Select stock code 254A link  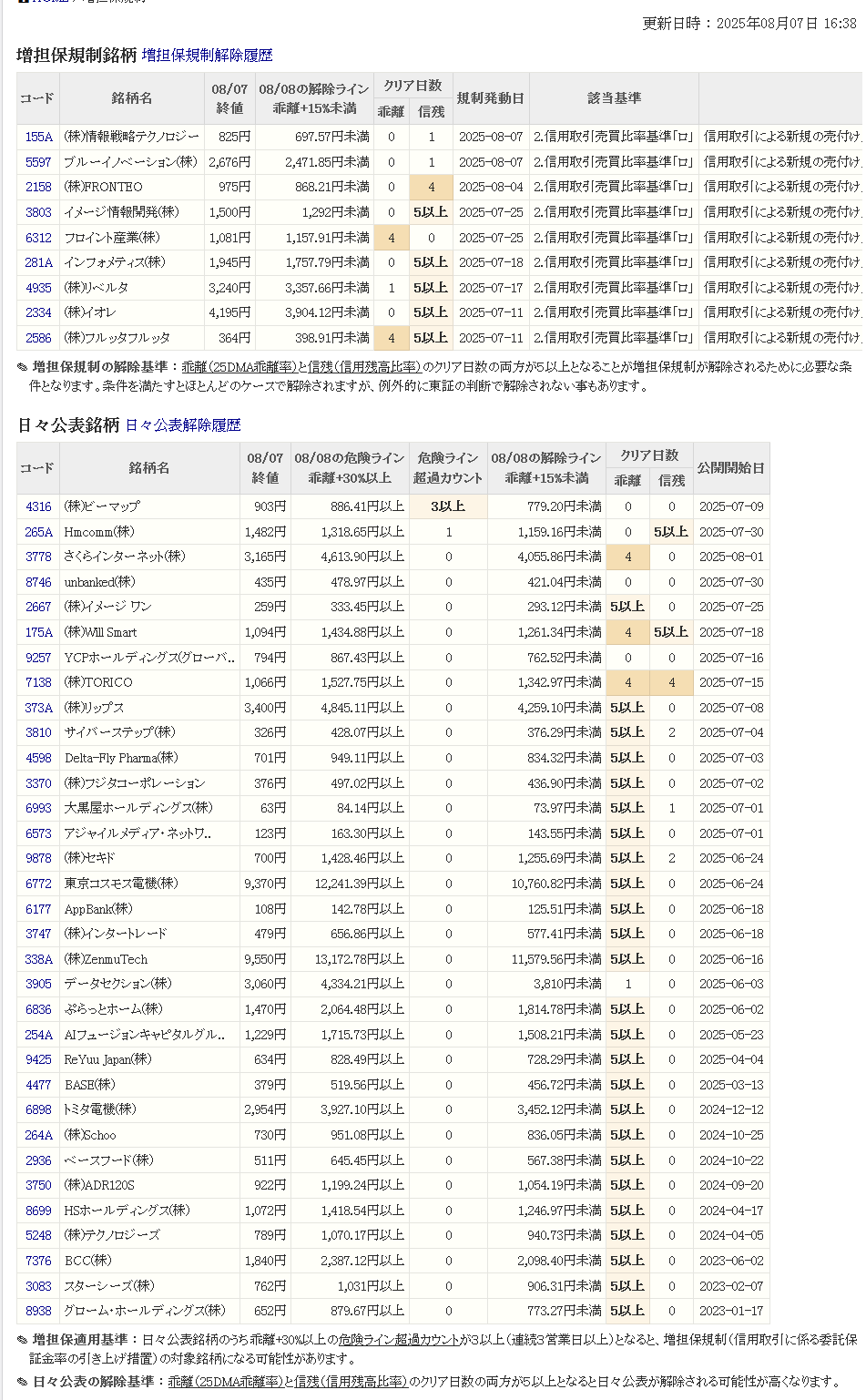[x=38, y=1035]
